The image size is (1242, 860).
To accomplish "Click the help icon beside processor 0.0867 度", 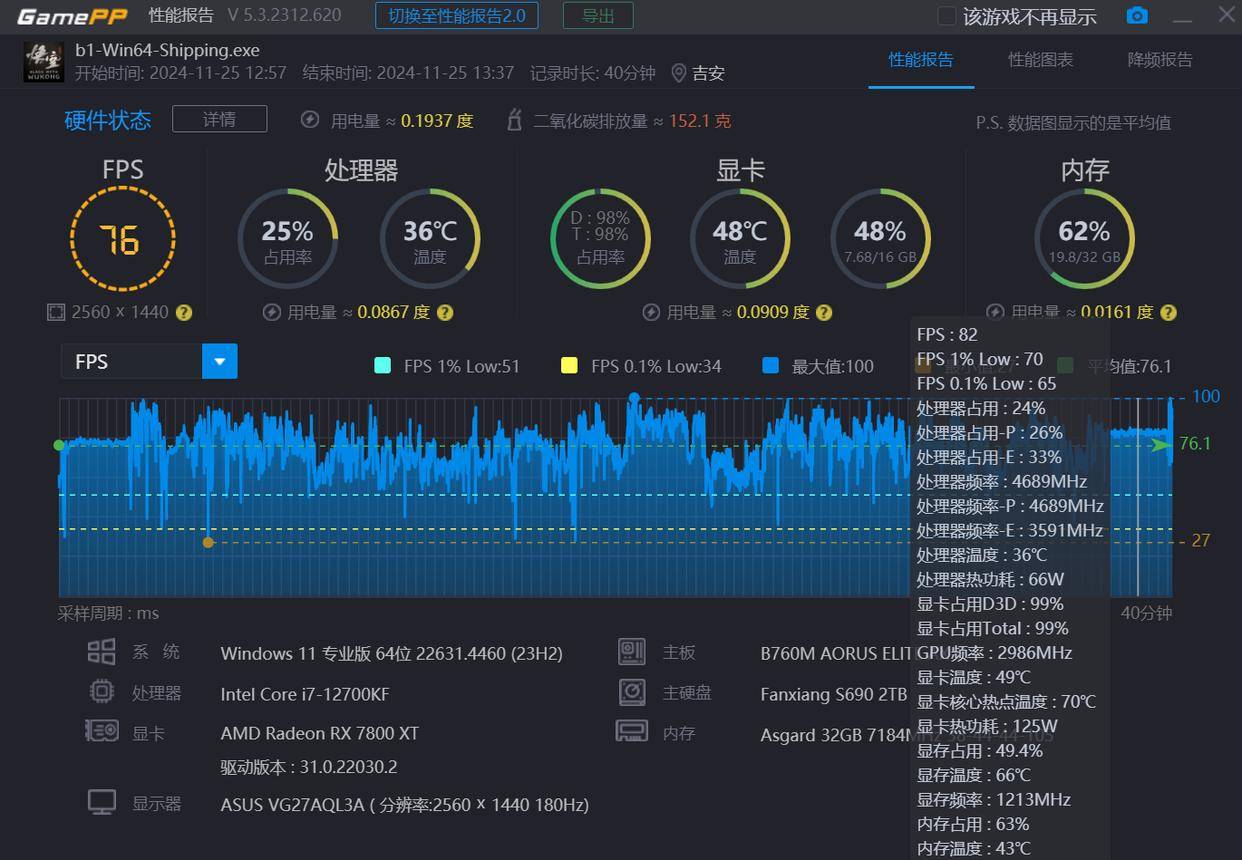I will [x=445, y=312].
